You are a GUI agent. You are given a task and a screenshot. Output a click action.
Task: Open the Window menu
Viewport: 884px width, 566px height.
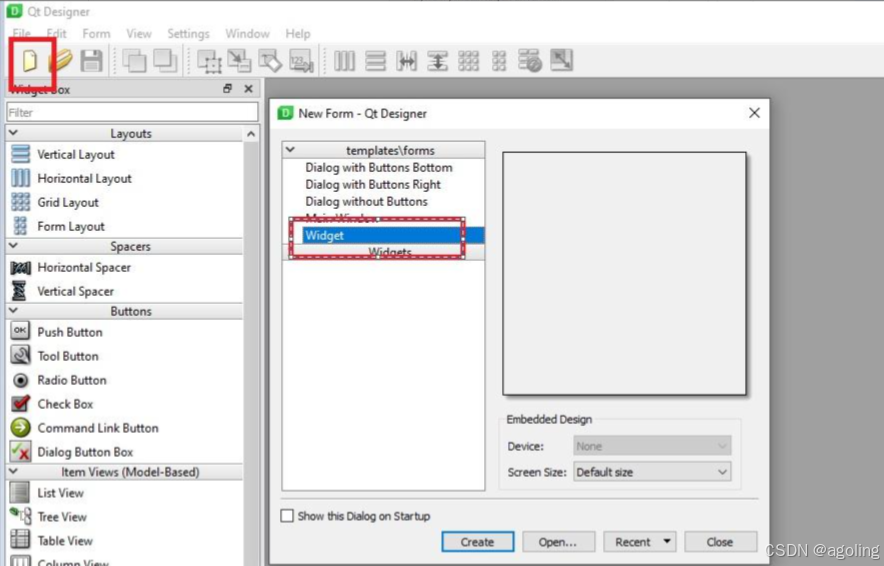pyautogui.click(x=247, y=34)
